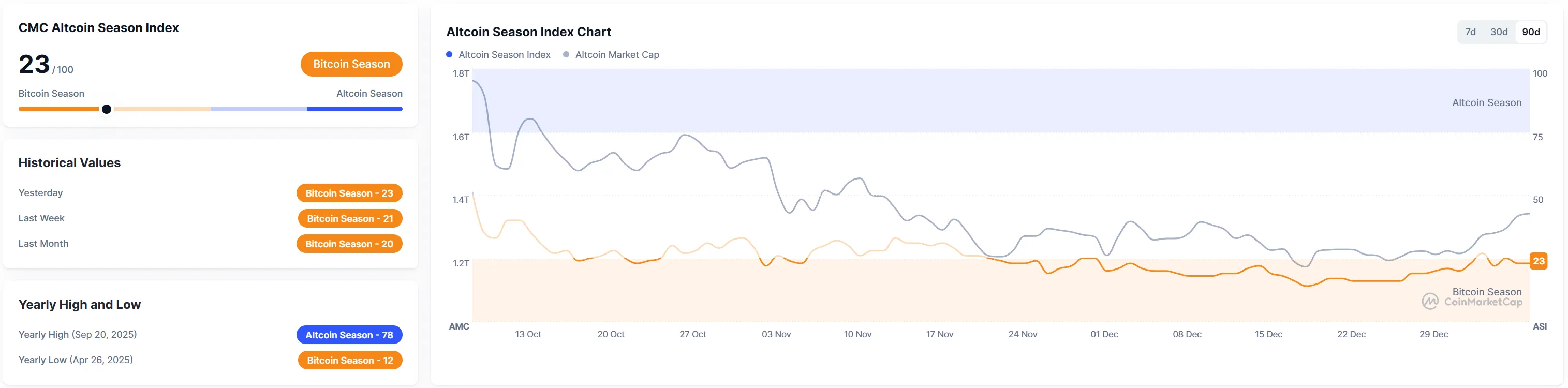The image size is (1568, 388).
Task: Click the Yearly High Altcoin Season - 78 badge
Action: tap(349, 335)
